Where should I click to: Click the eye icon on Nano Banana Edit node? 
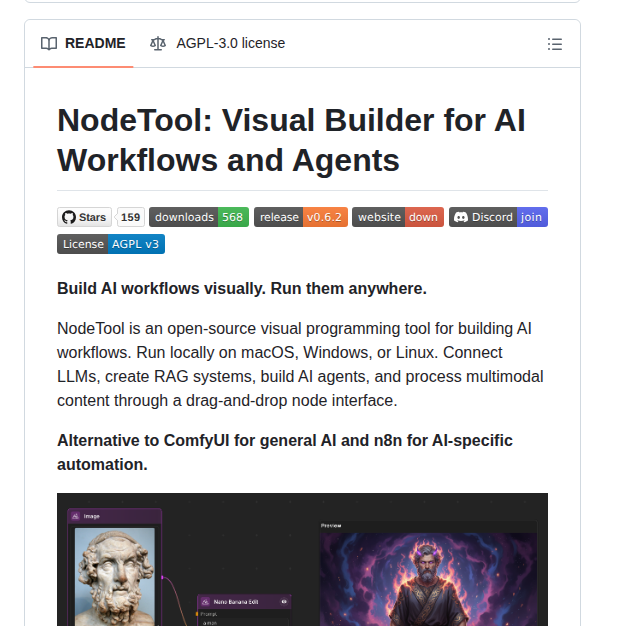click(x=284, y=602)
